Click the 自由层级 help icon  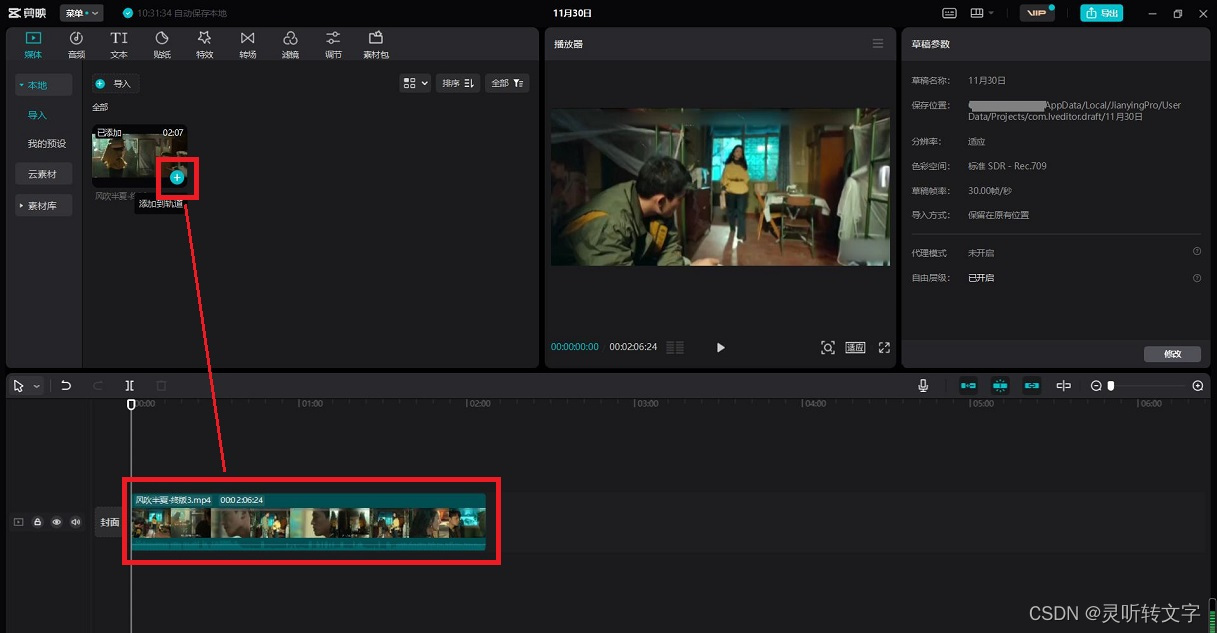pos(1197,278)
